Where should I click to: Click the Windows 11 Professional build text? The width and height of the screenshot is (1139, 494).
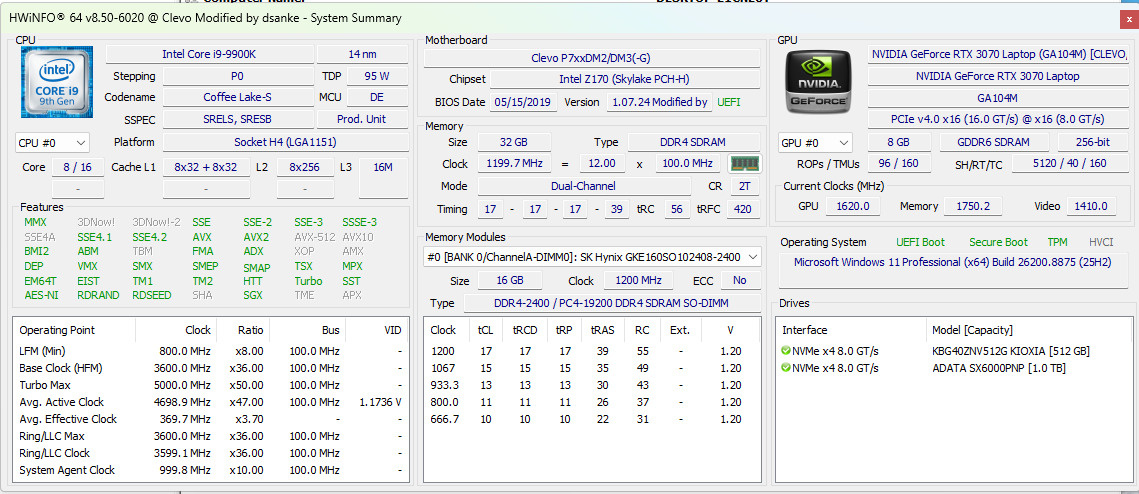[952, 262]
